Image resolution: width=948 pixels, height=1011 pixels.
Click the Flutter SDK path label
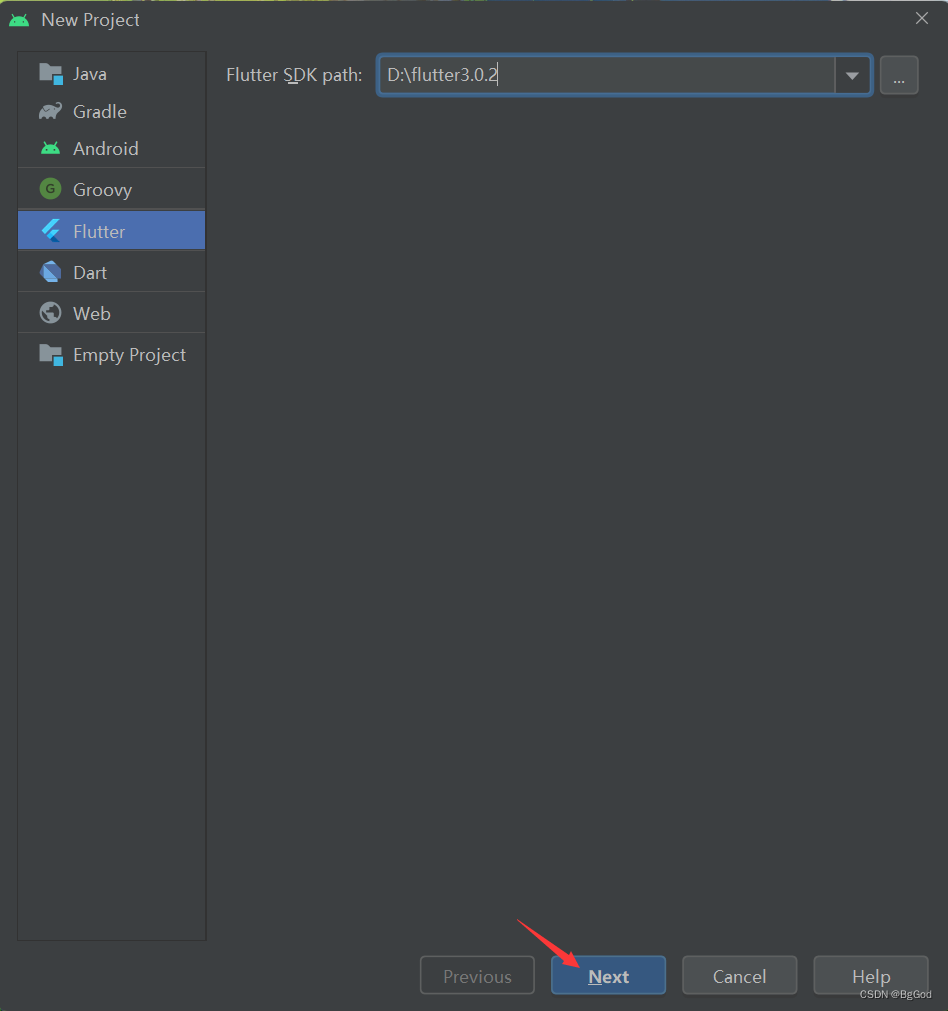[294, 75]
